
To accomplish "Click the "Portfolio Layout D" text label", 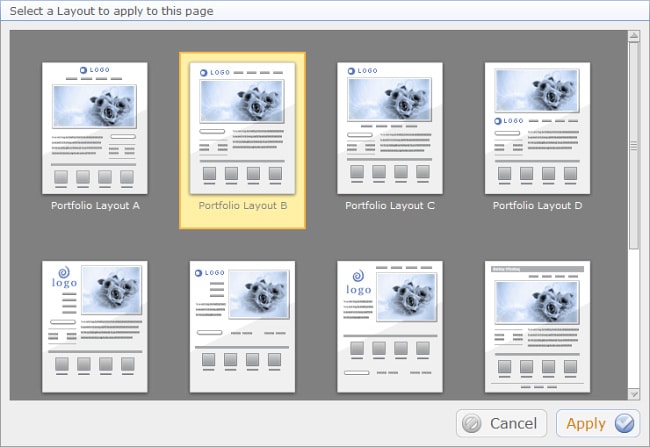I will click(537, 206).
